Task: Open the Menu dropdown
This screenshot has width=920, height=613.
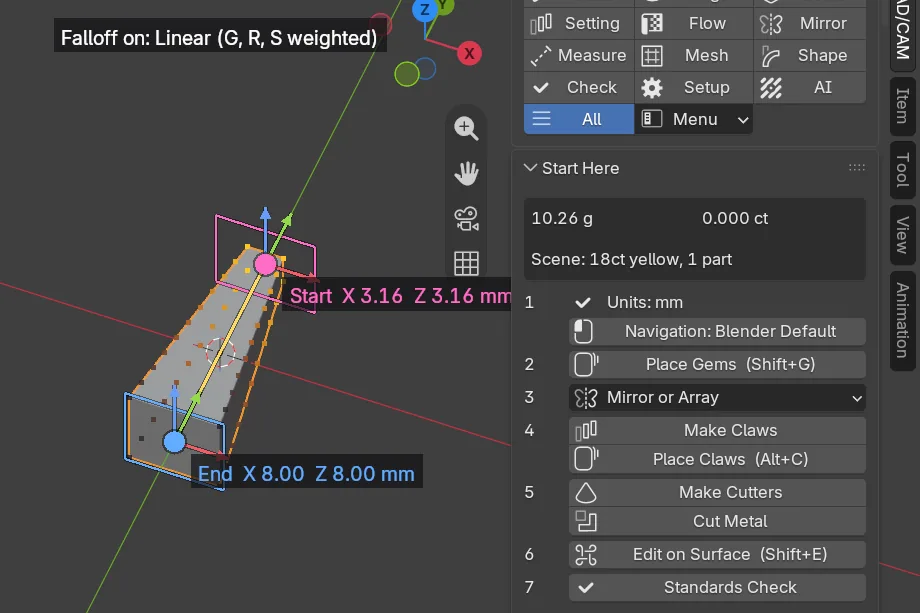Action: [x=694, y=119]
